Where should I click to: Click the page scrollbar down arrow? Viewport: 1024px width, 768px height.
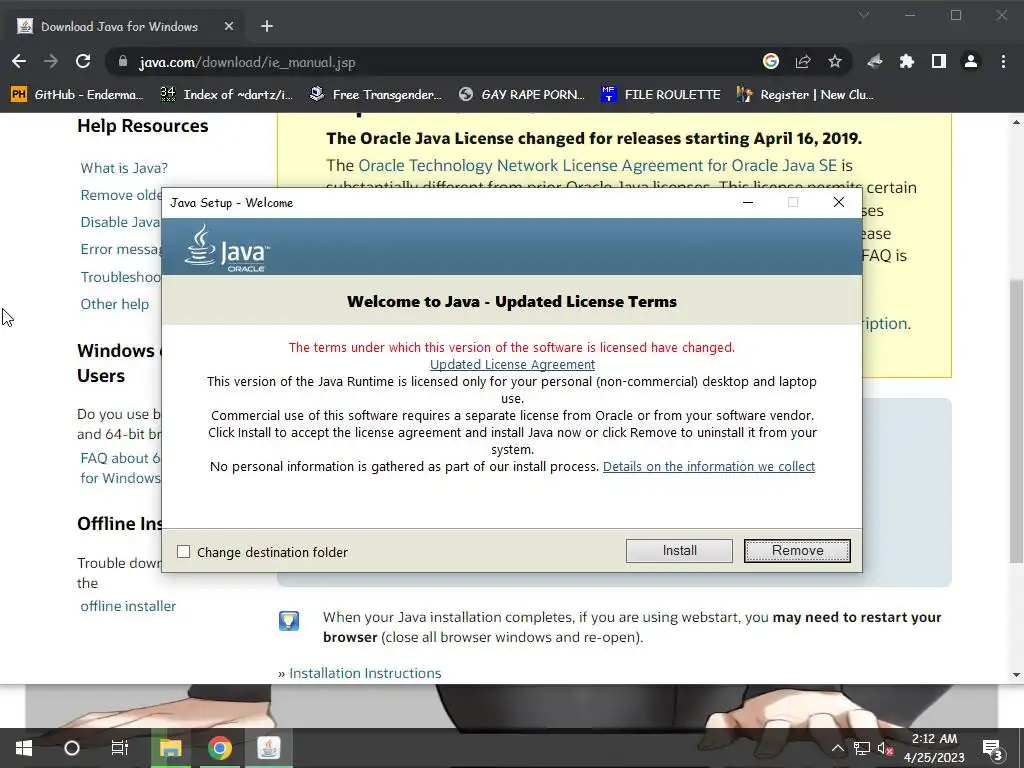(1016, 675)
